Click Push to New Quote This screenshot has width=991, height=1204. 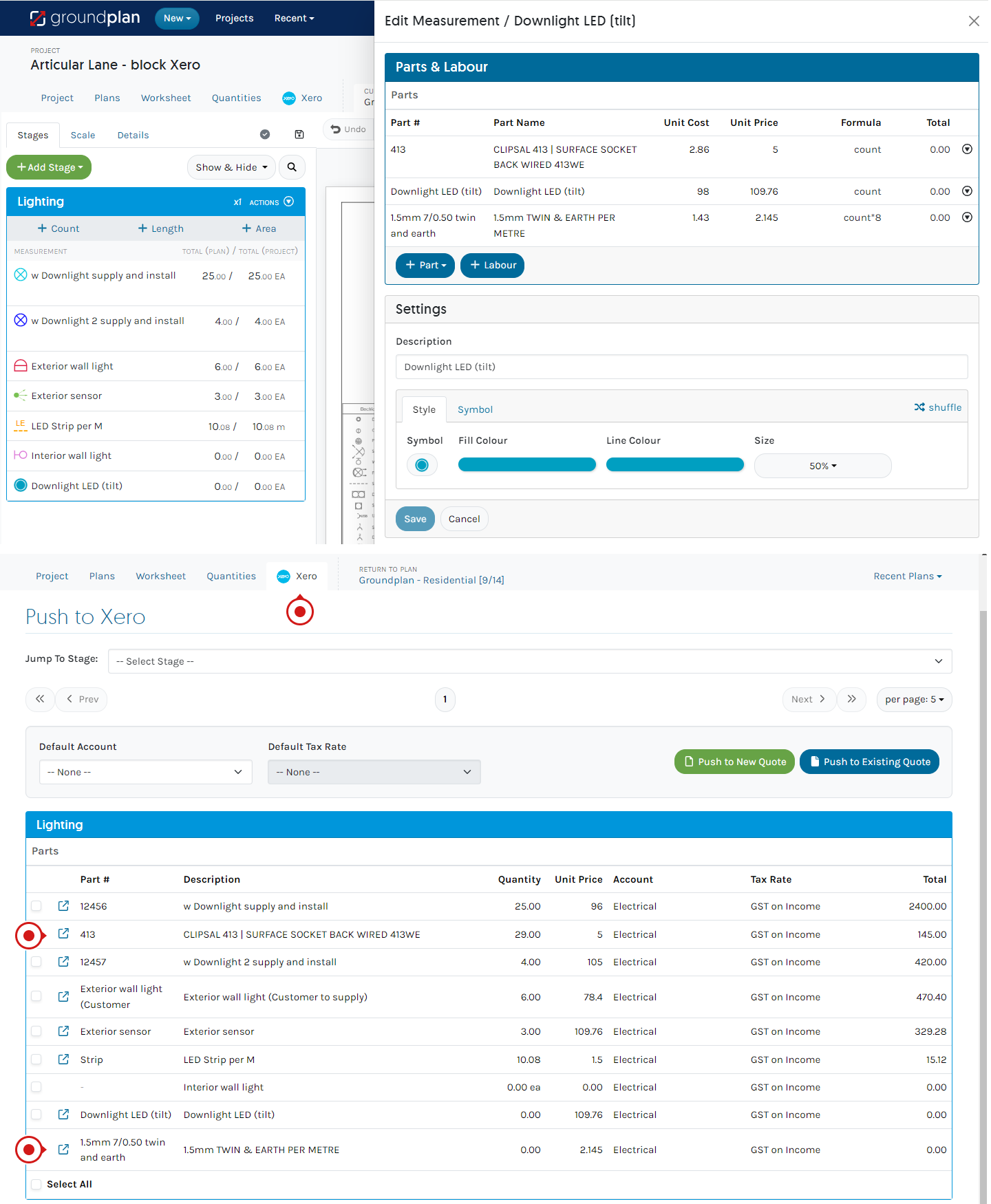[x=735, y=762]
